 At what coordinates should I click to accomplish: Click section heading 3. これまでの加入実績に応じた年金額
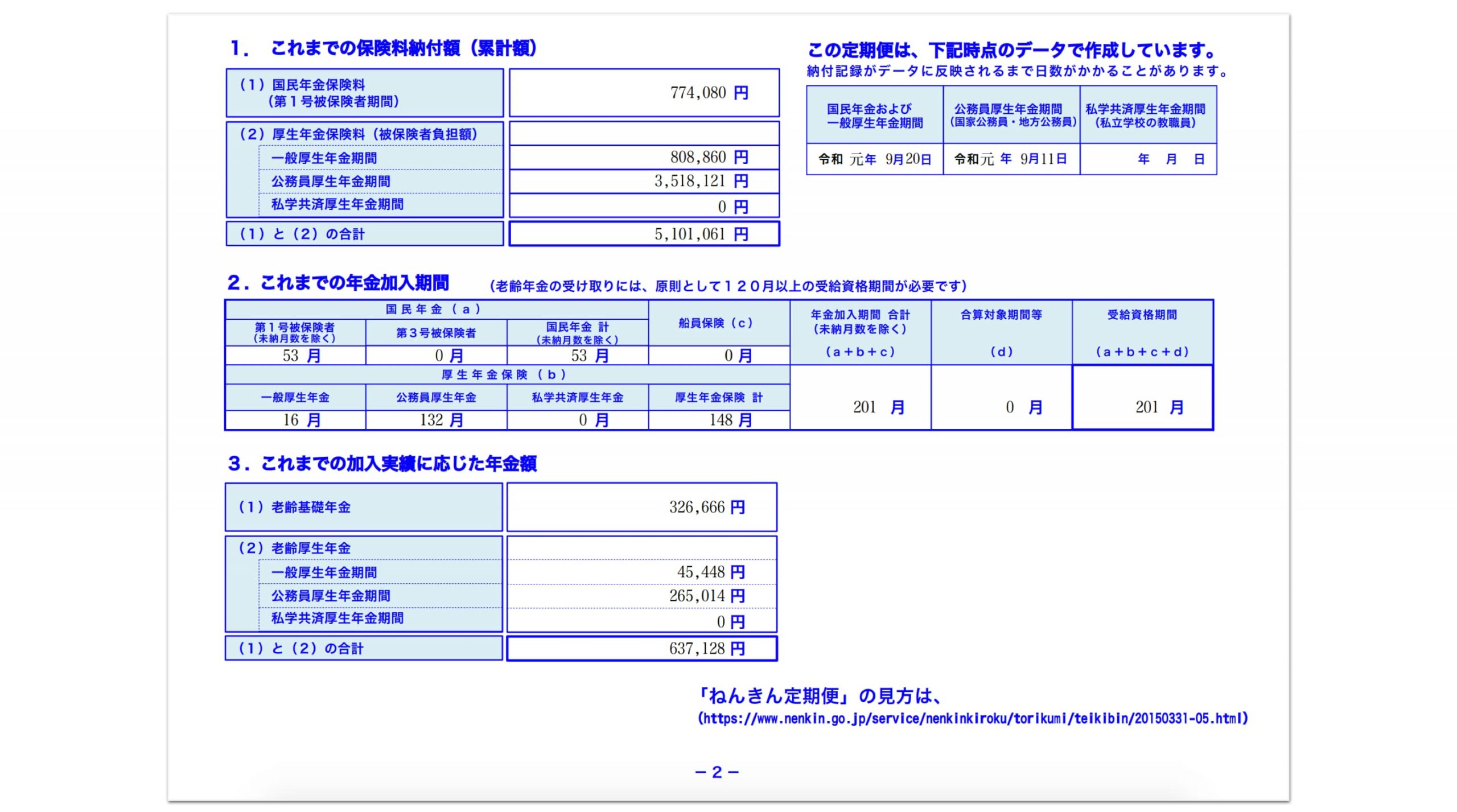point(382,464)
